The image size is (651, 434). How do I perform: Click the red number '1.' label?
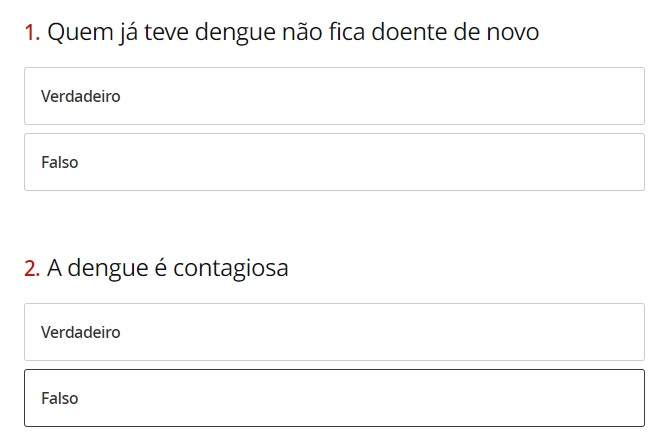coord(32,32)
